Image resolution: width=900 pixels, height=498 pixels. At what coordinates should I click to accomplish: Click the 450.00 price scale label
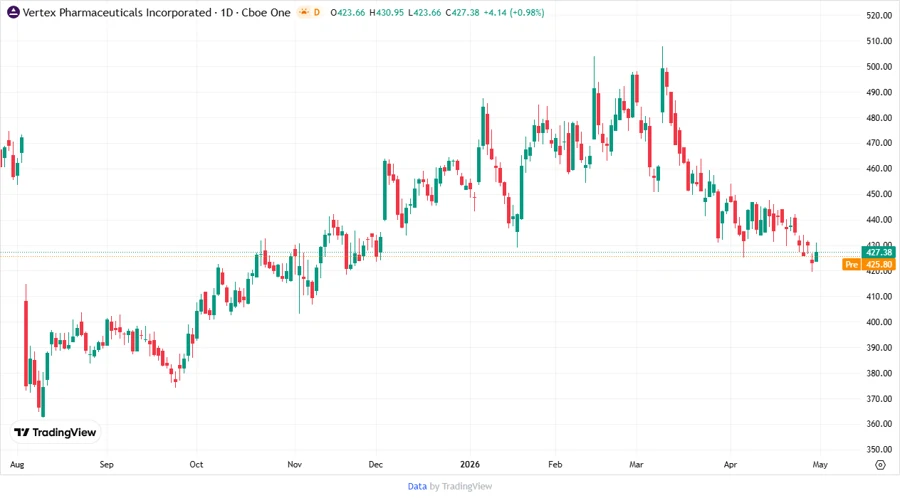click(879, 194)
